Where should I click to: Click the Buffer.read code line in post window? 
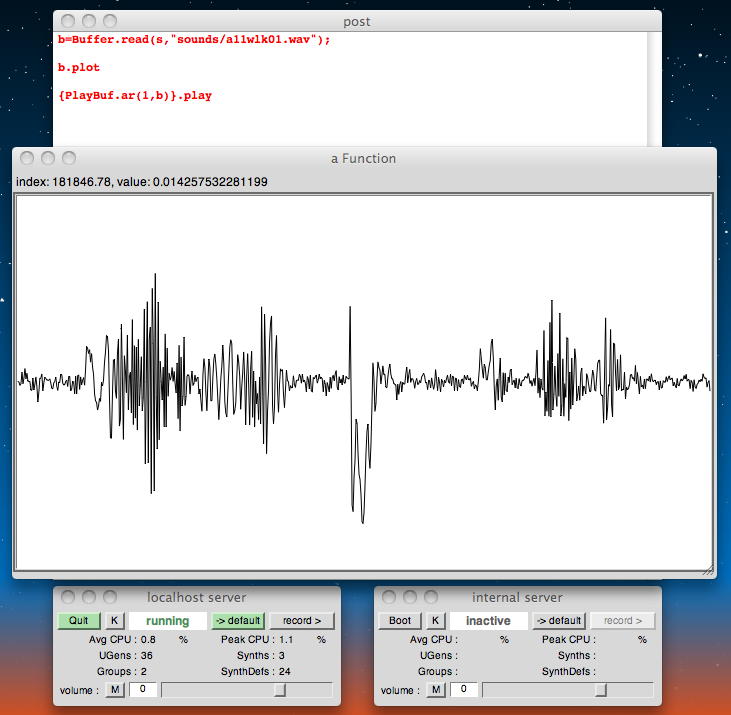[194, 40]
